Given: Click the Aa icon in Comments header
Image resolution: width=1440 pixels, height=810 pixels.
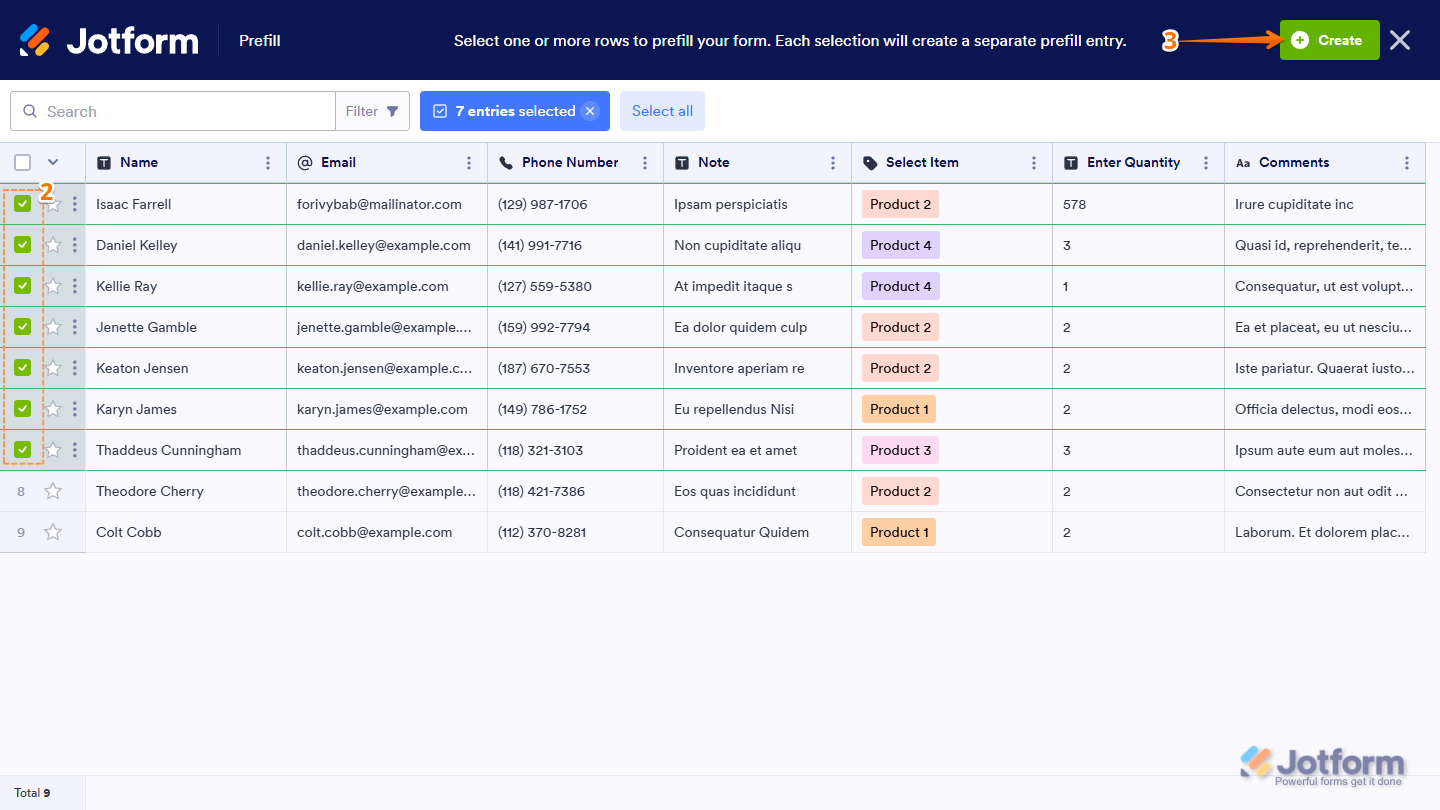Looking at the screenshot, I should pos(1243,162).
